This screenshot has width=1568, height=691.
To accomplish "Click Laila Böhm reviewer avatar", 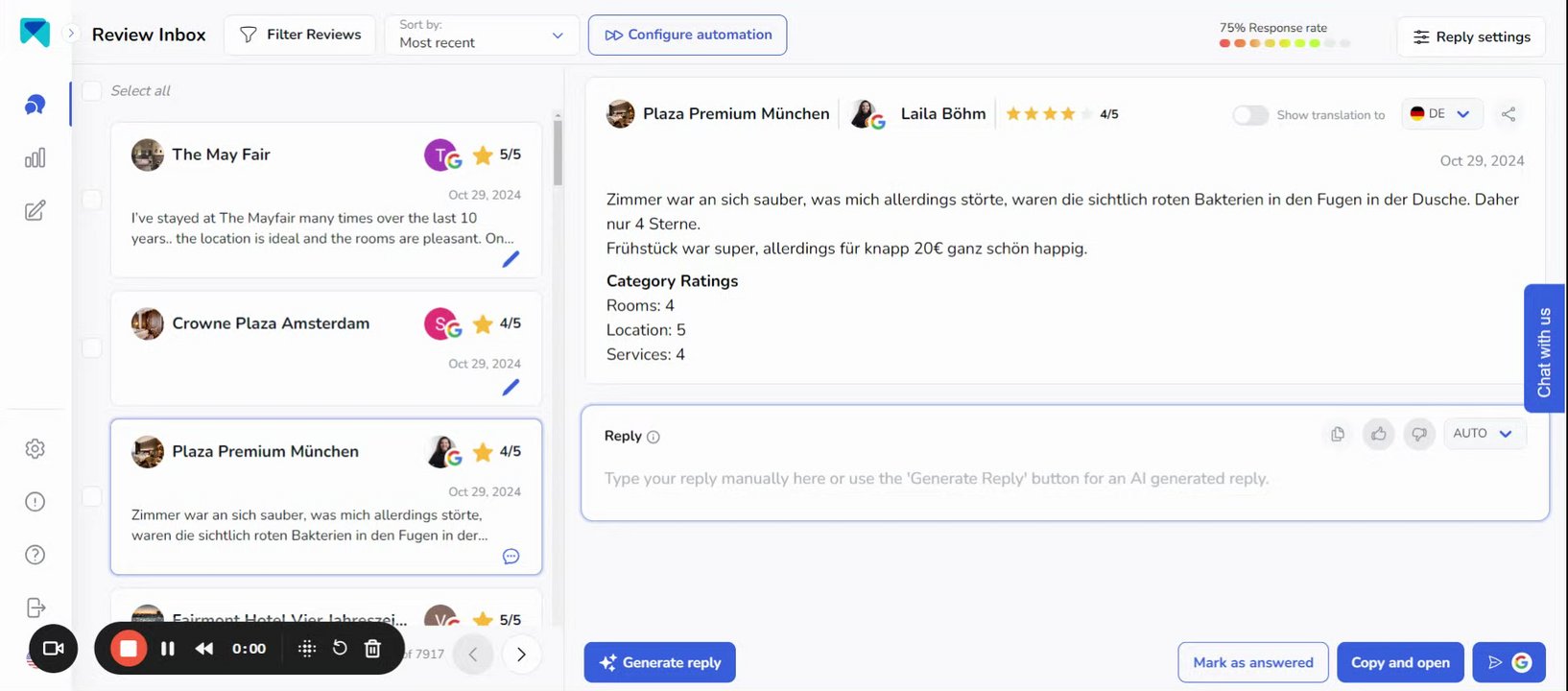I will [867, 115].
